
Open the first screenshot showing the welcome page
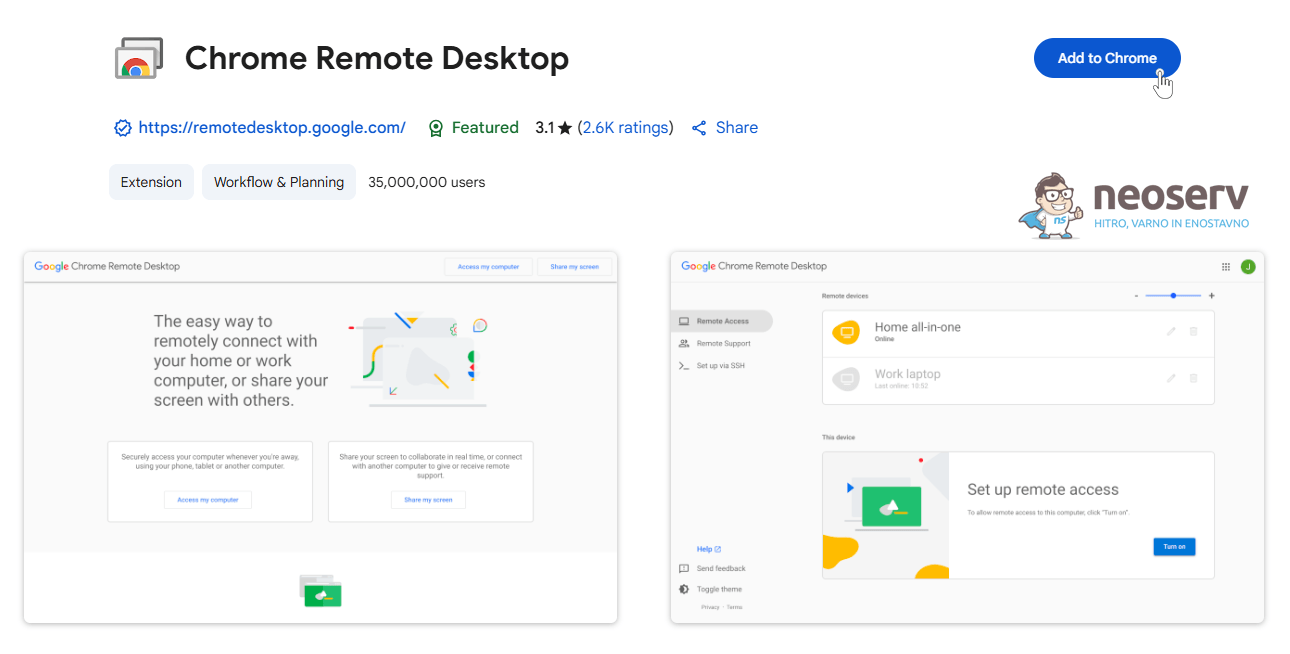(320, 437)
